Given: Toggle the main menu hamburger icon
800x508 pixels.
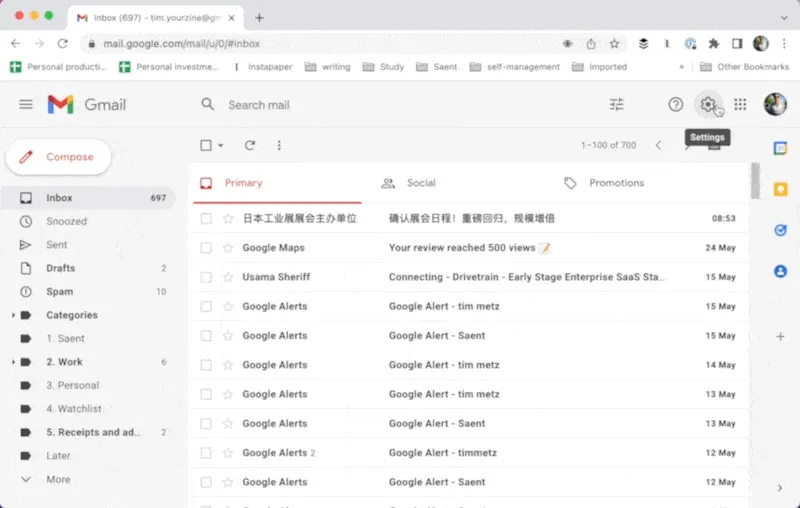Looking at the screenshot, I should [26, 105].
